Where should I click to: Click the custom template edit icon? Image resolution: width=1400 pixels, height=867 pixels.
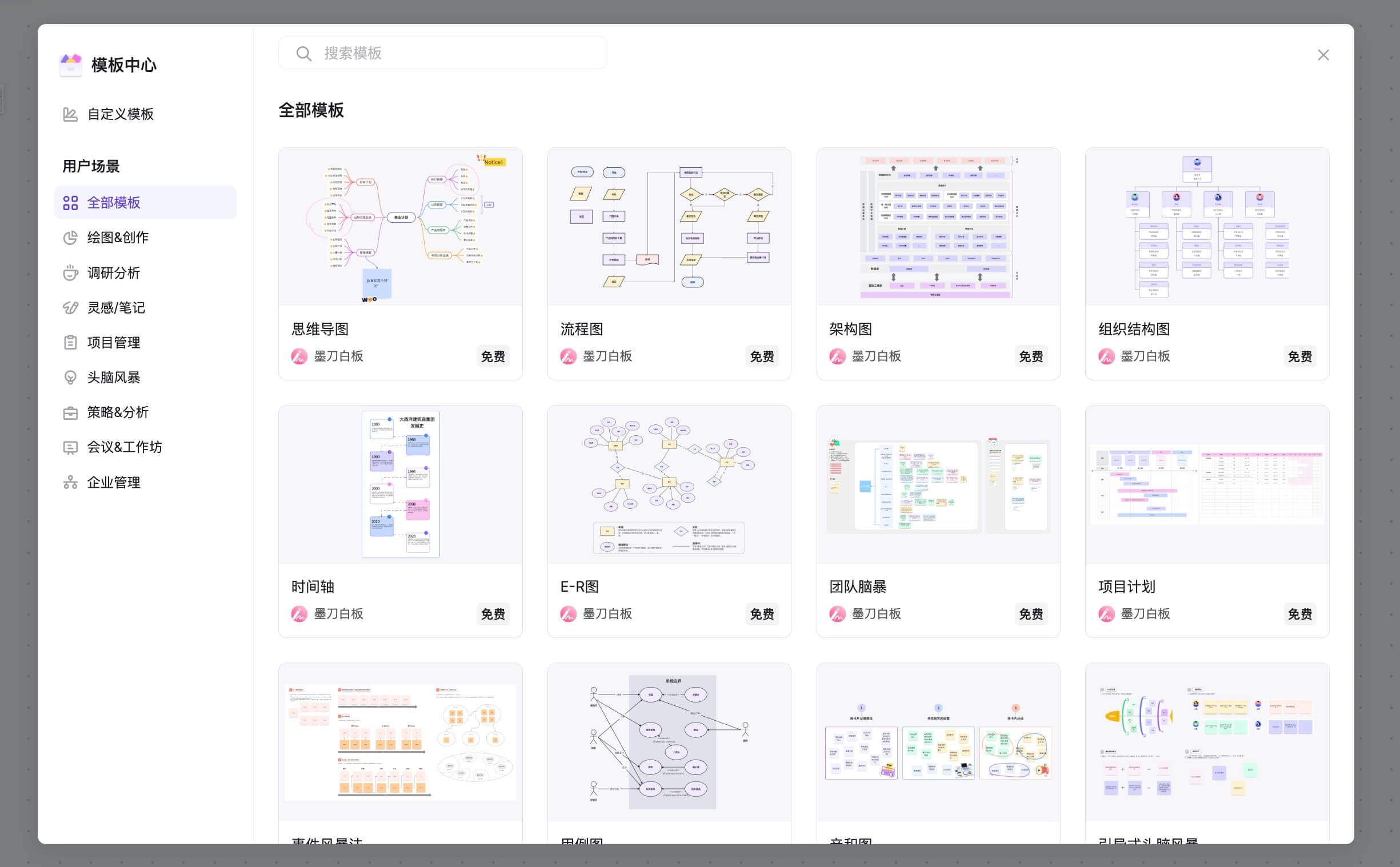tap(70, 114)
